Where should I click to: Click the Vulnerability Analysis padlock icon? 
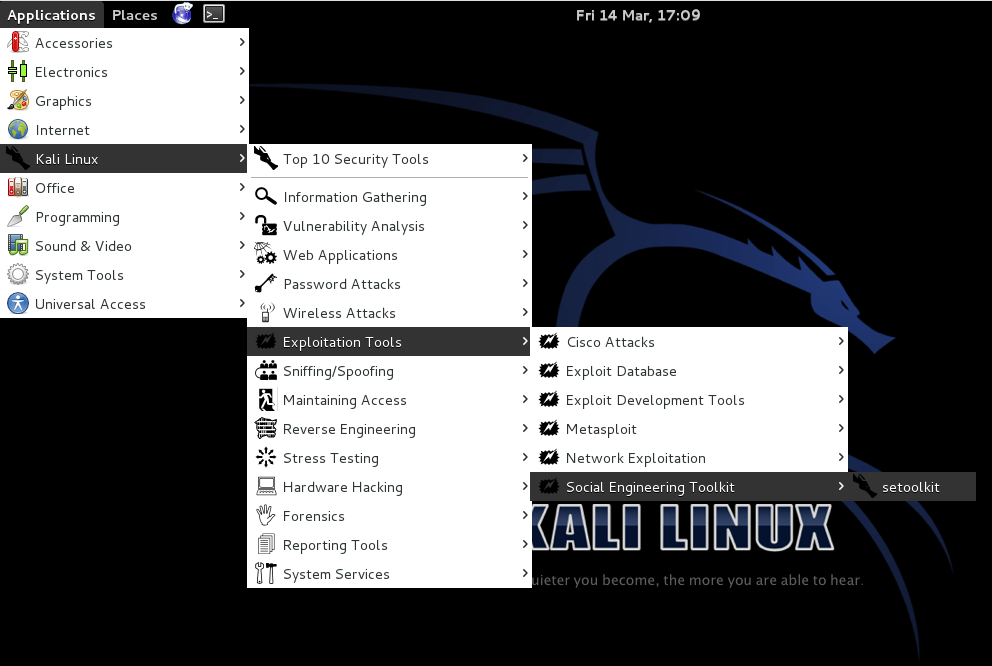266,226
